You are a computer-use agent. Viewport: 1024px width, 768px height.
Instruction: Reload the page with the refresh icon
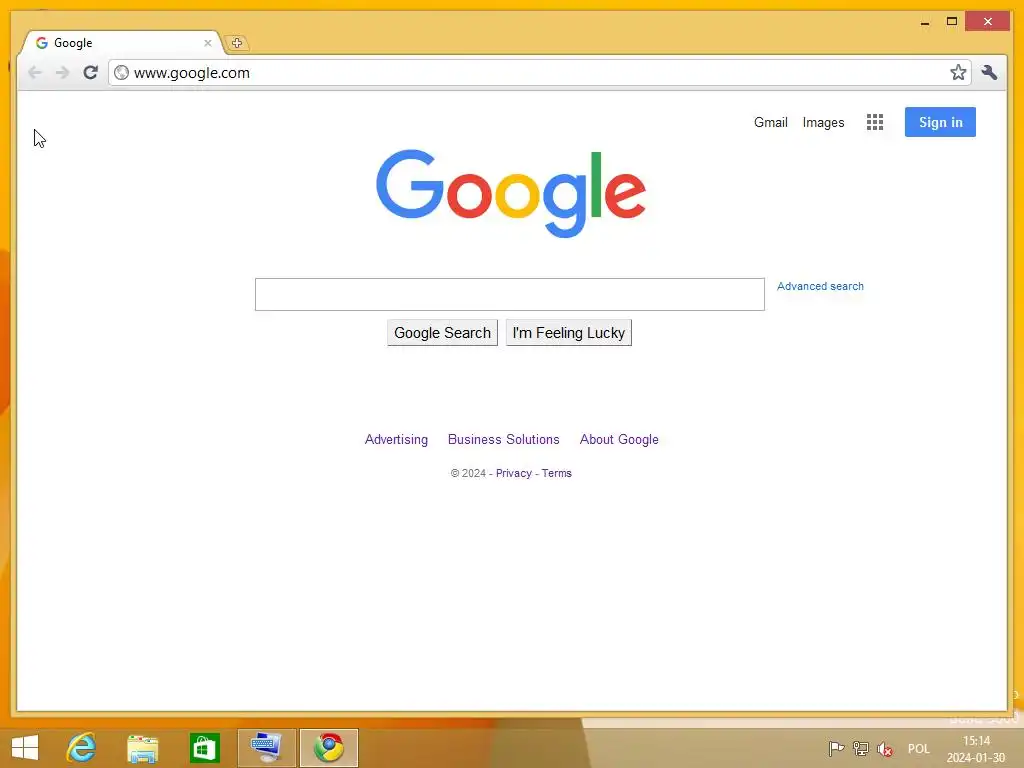[x=91, y=72]
